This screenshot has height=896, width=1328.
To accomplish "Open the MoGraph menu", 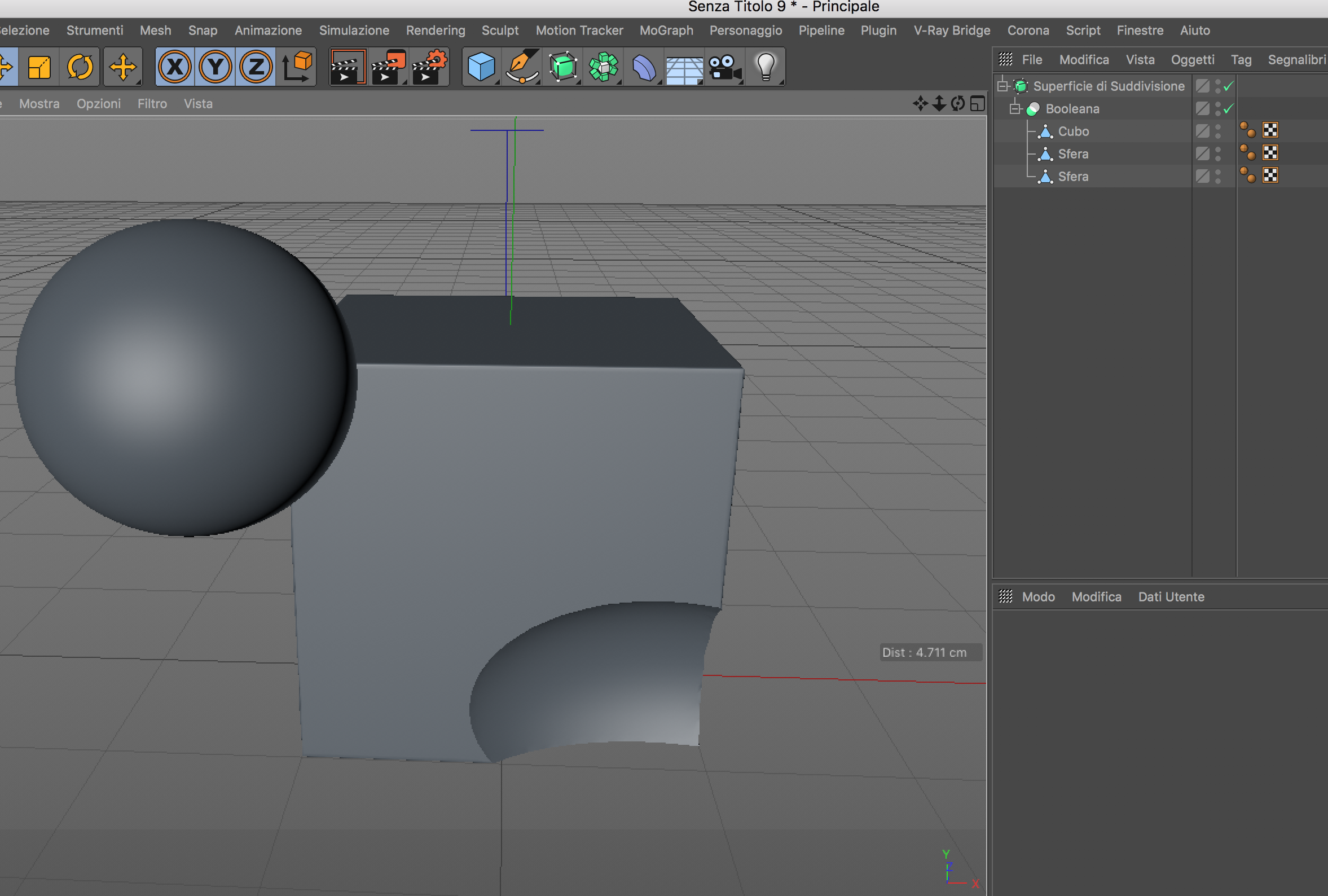I will point(666,30).
